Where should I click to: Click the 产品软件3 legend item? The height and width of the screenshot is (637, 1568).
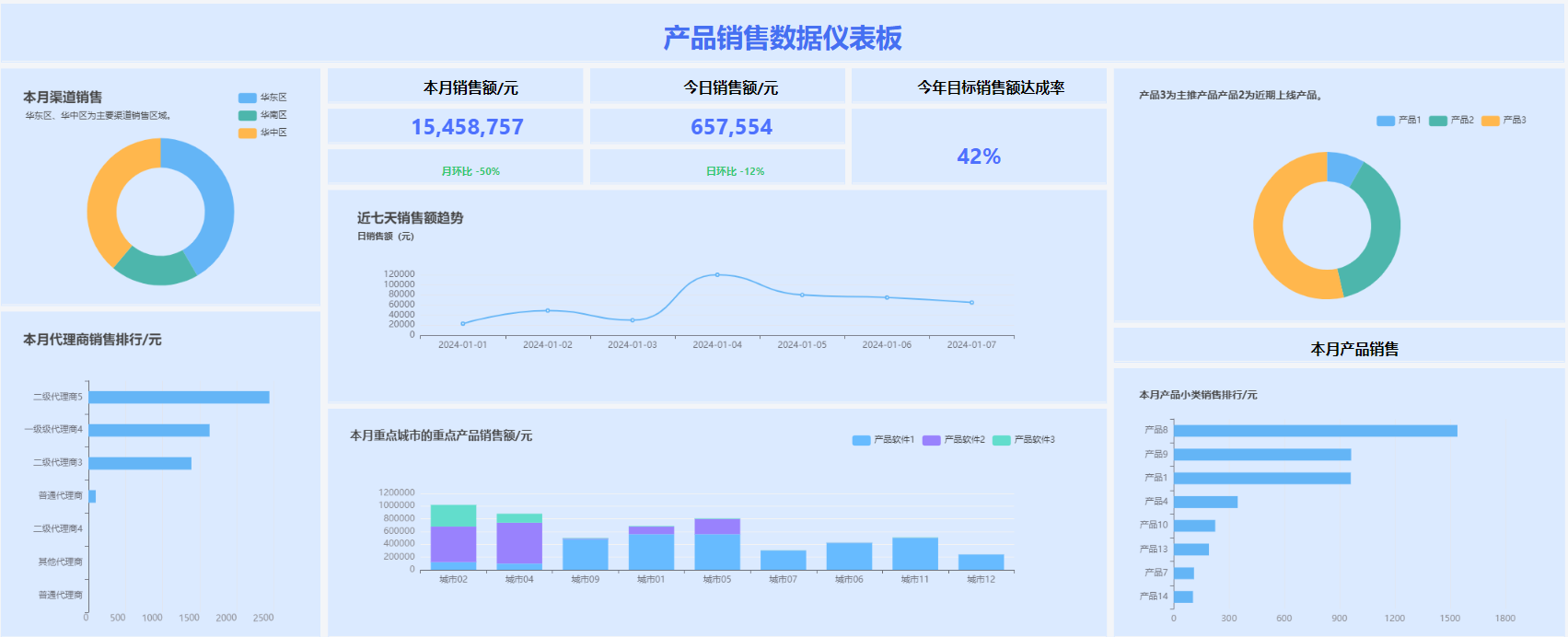[1024, 440]
